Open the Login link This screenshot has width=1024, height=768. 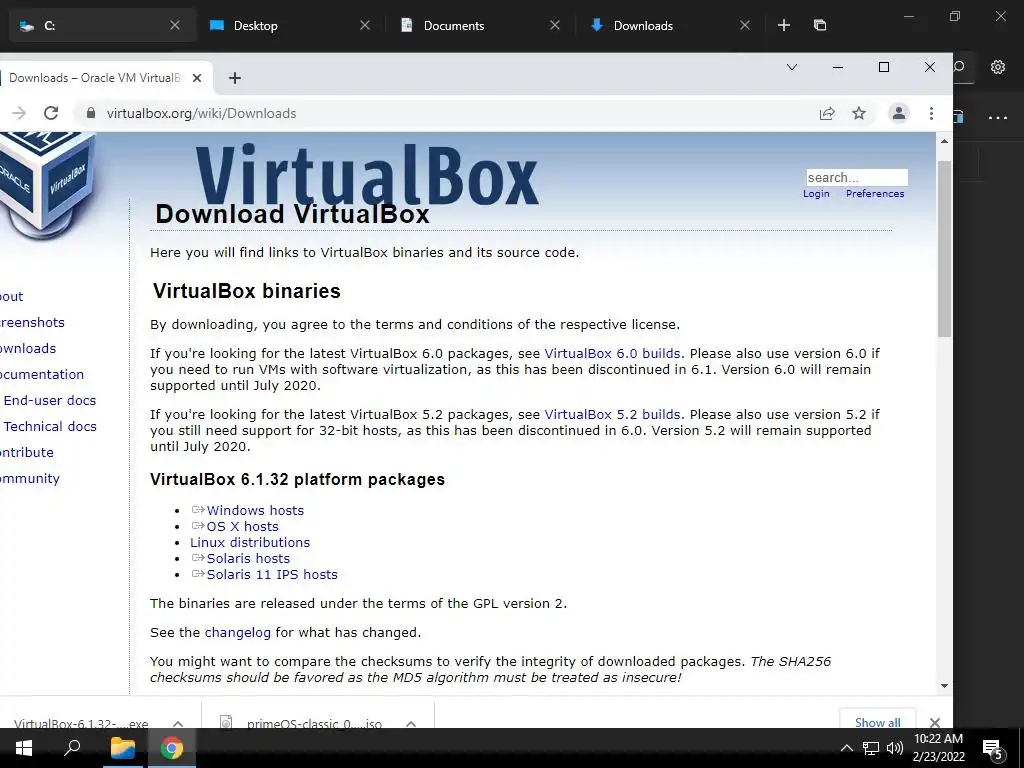click(816, 193)
